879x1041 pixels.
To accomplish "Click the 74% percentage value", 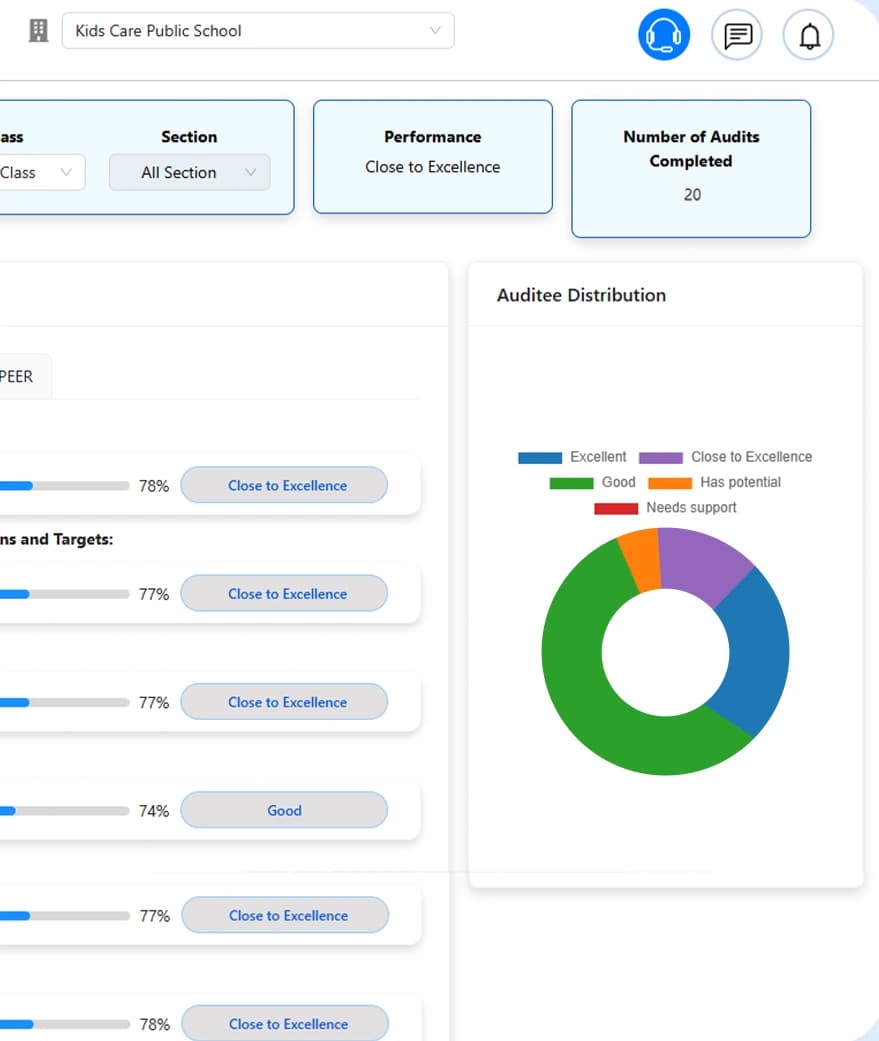I will pyautogui.click(x=154, y=811).
